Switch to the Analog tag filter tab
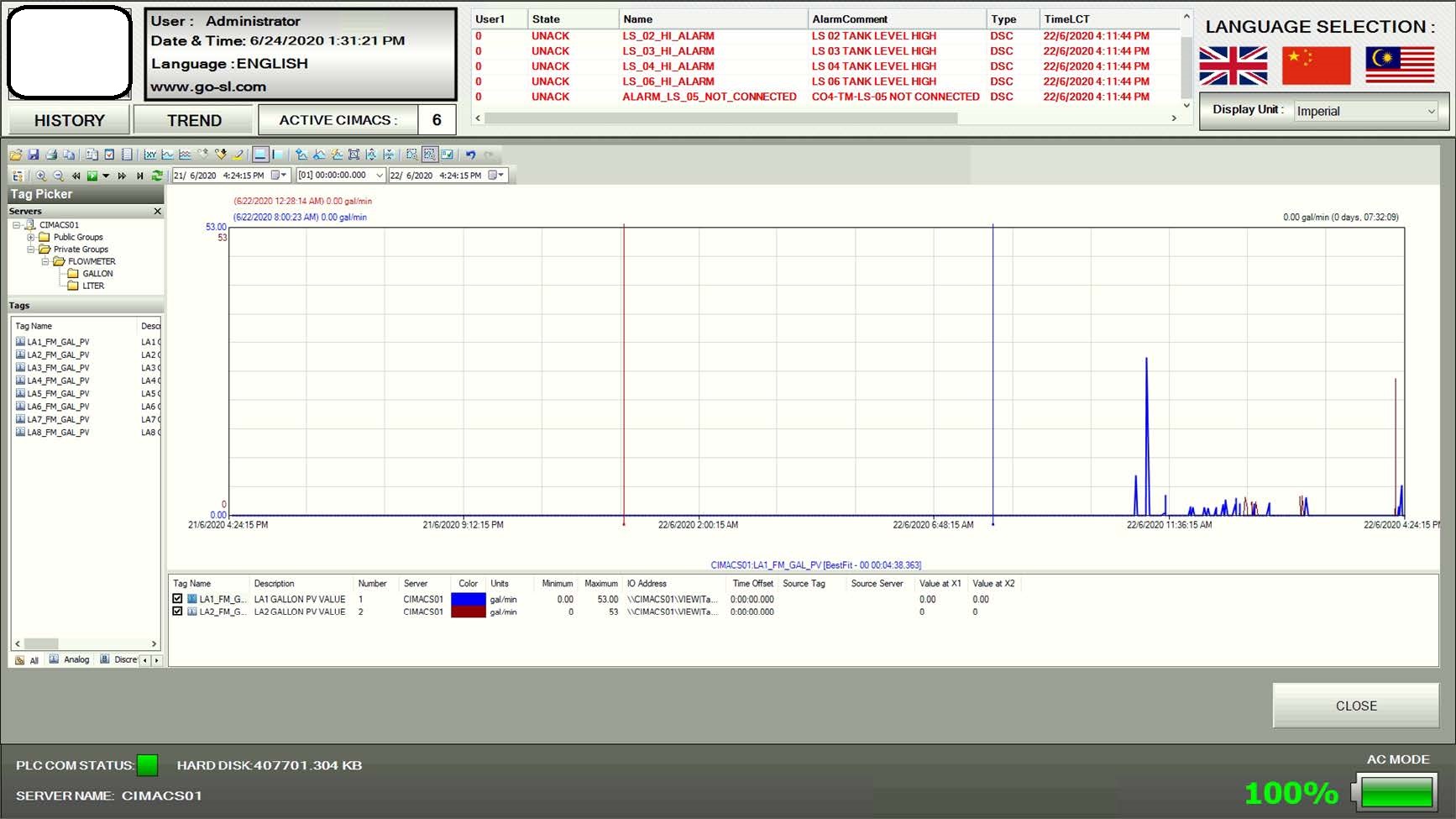This screenshot has height=819, width=1456. click(x=71, y=660)
